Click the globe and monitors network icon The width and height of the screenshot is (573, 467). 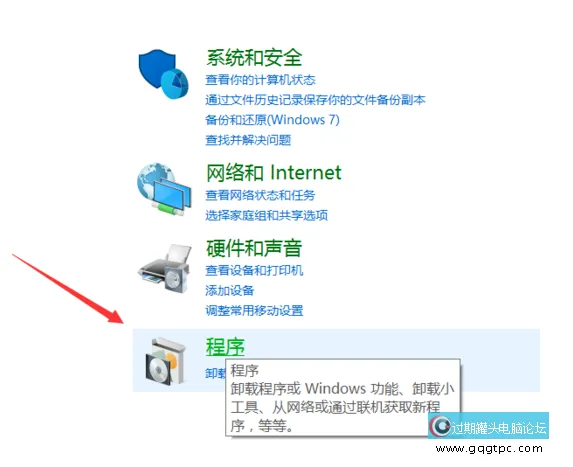(x=164, y=190)
